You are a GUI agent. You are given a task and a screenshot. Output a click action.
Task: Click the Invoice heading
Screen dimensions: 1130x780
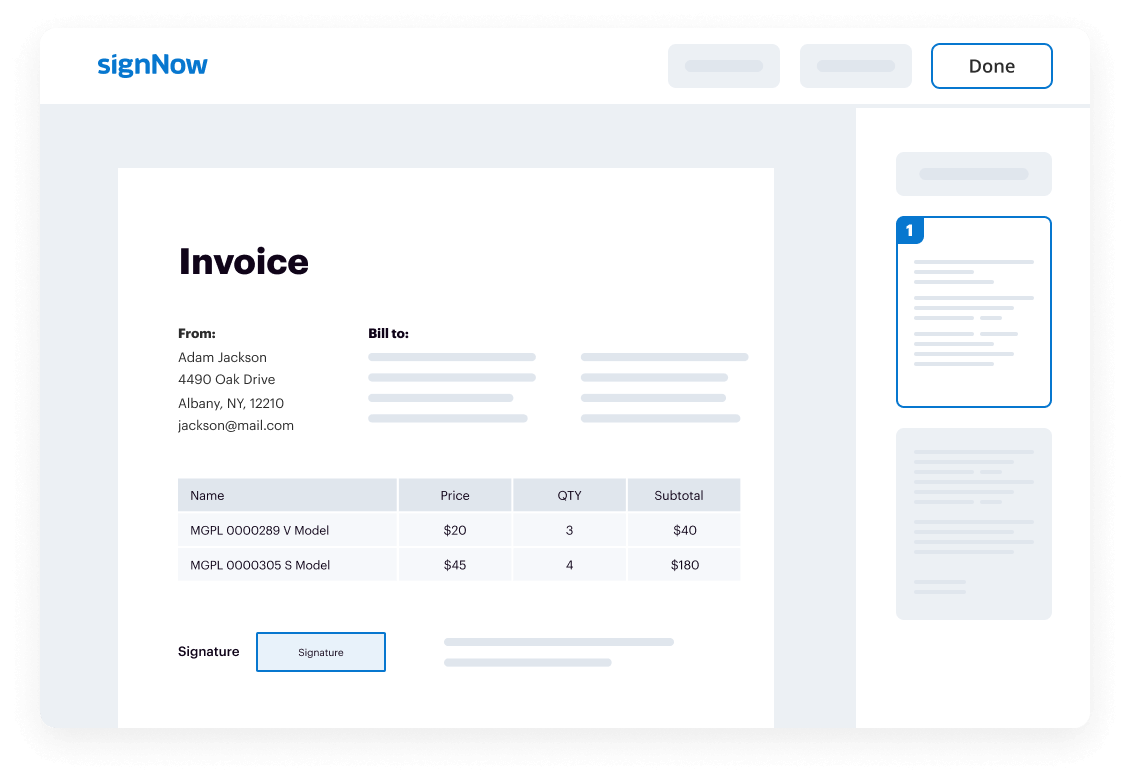click(243, 261)
